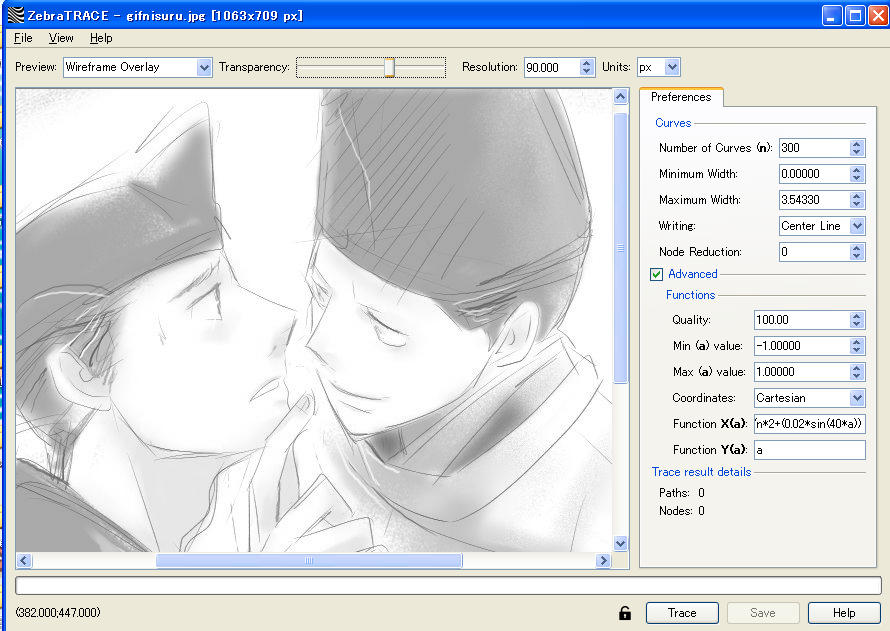This screenshot has width=890, height=631.
Task: Decrease Min (a) value down arrow
Action: (857, 350)
